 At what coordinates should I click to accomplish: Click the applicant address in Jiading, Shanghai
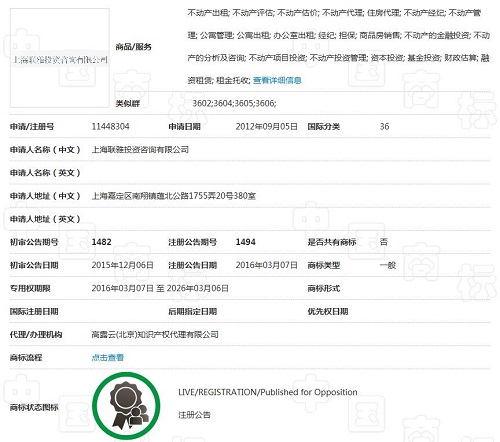174,196
